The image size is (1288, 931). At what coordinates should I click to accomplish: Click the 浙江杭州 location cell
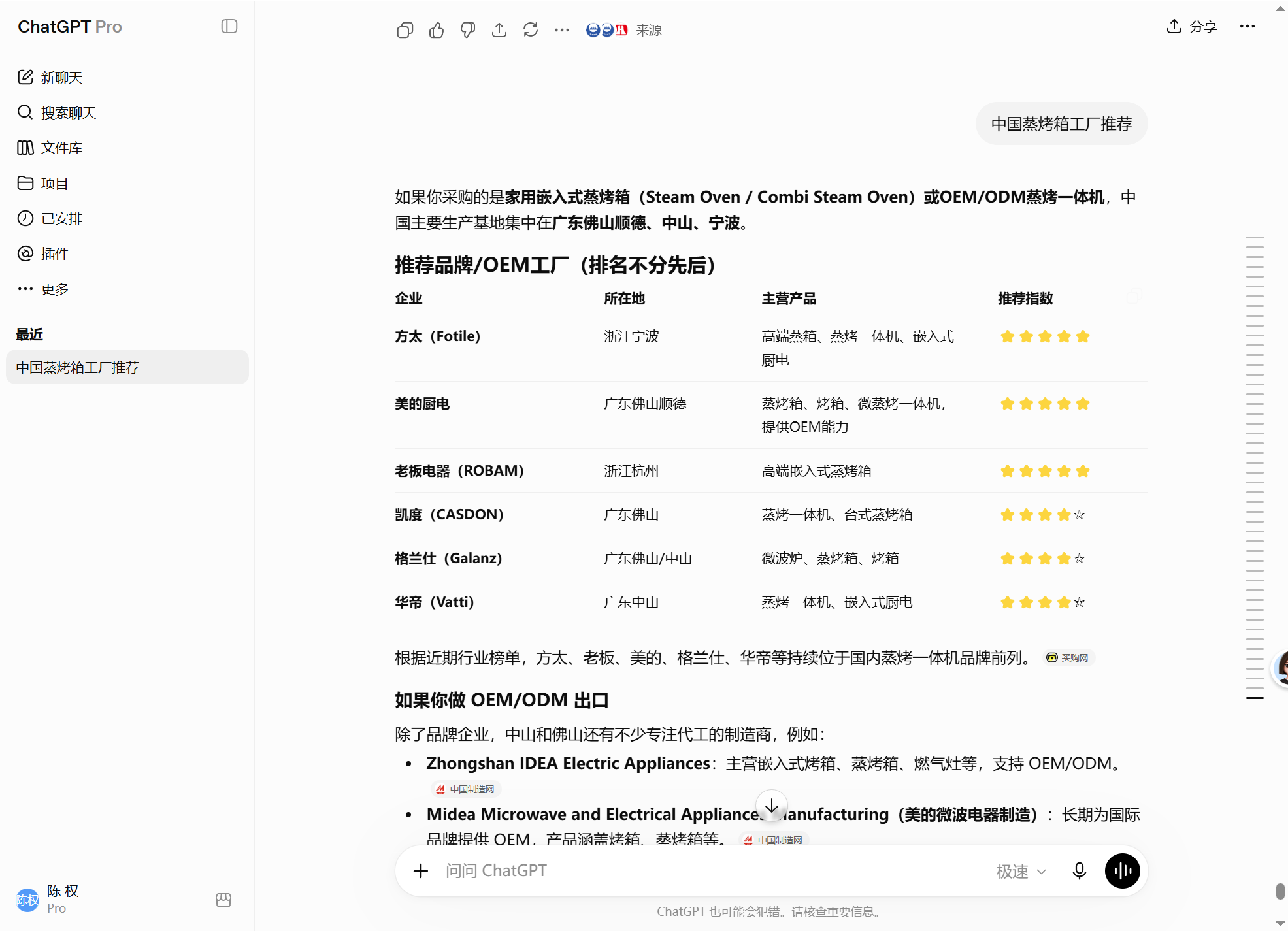631,471
